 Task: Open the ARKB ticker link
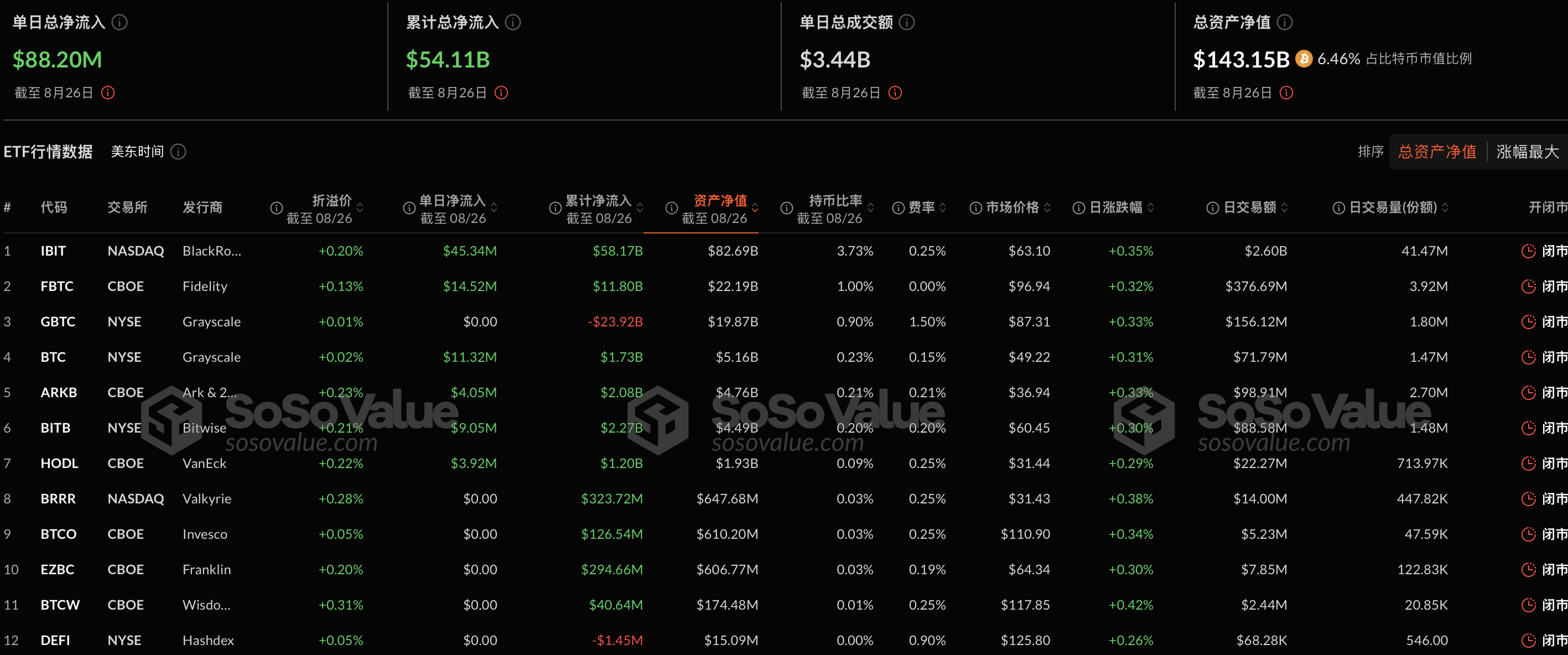point(59,393)
